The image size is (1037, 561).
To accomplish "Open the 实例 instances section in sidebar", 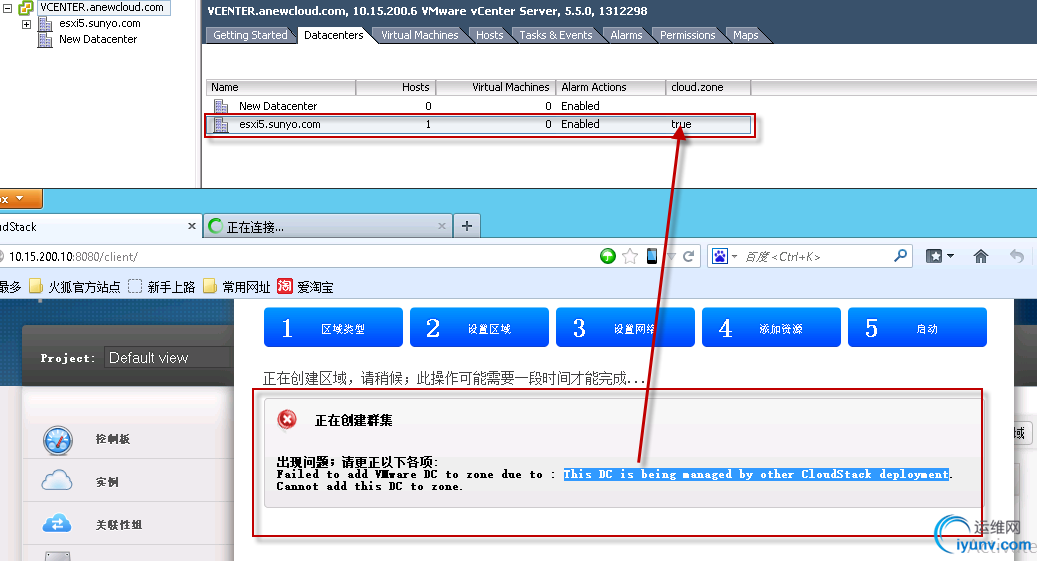I will pyautogui.click(x=129, y=482).
